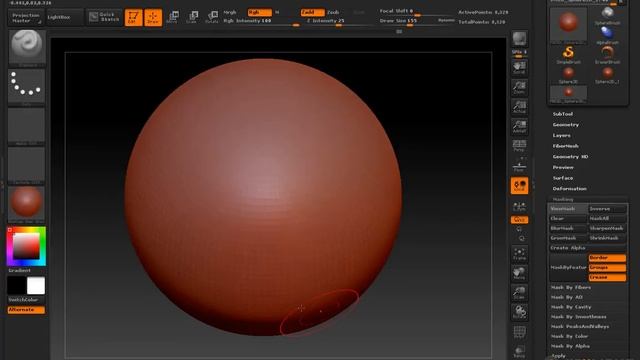Select the Sphere3D_1 tool icon
The height and width of the screenshot is (360, 640).
click(608, 75)
